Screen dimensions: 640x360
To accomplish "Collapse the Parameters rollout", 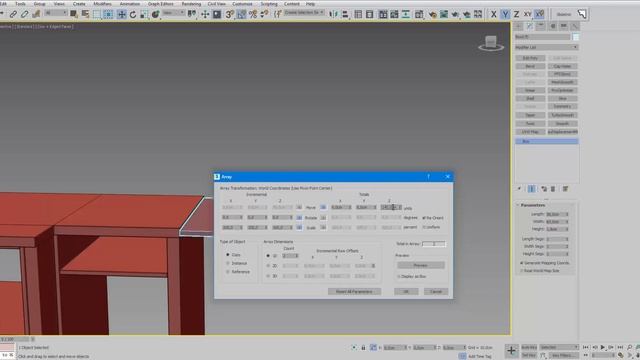I will click(533, 205).
